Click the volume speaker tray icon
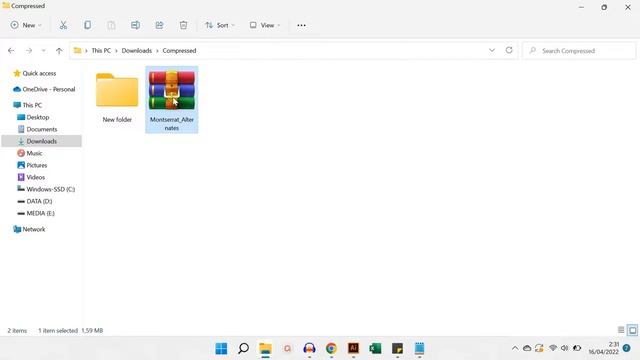The image size is (640, 360). (564, 348)
